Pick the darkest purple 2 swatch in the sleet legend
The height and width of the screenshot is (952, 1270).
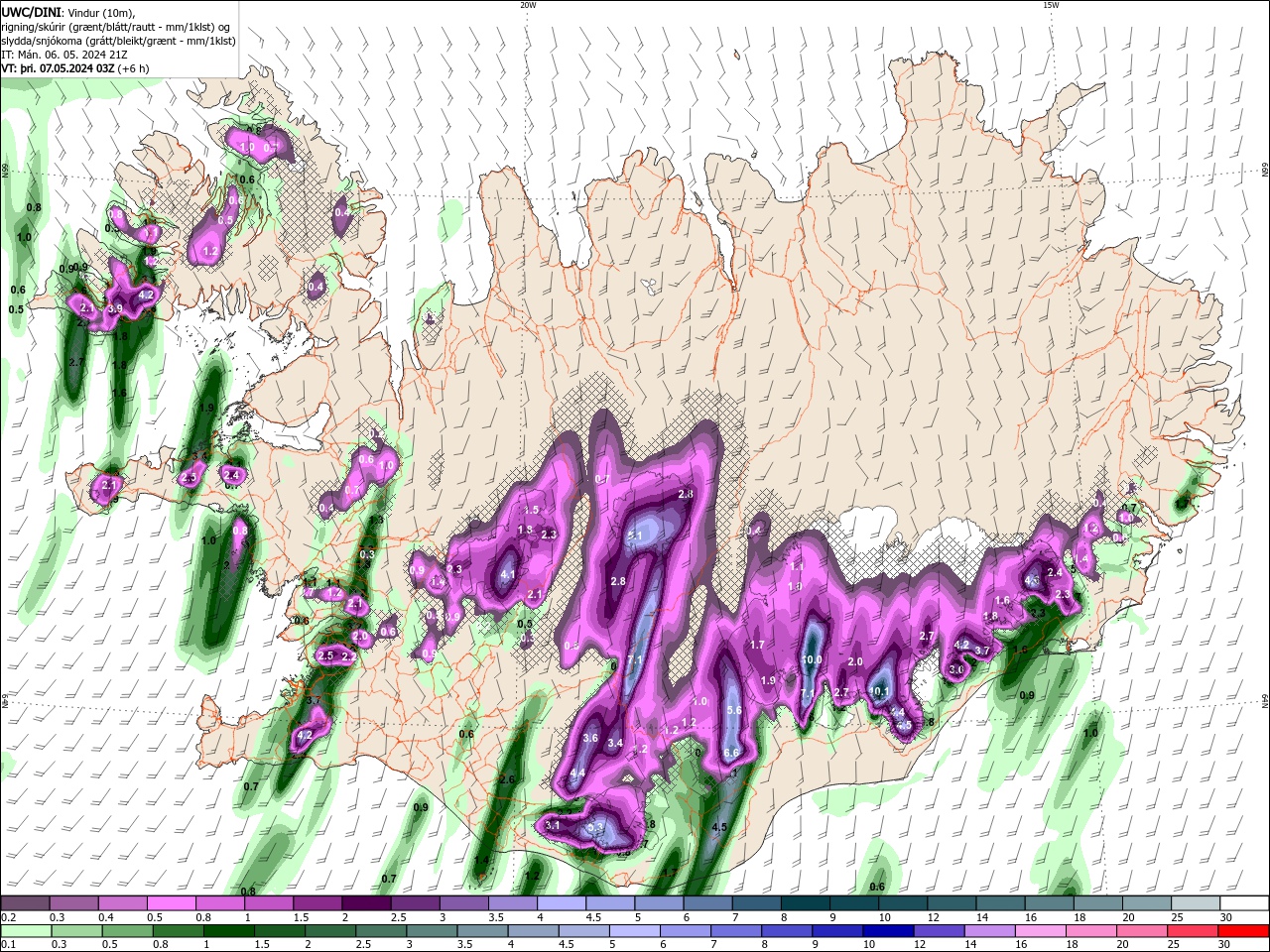365,903
